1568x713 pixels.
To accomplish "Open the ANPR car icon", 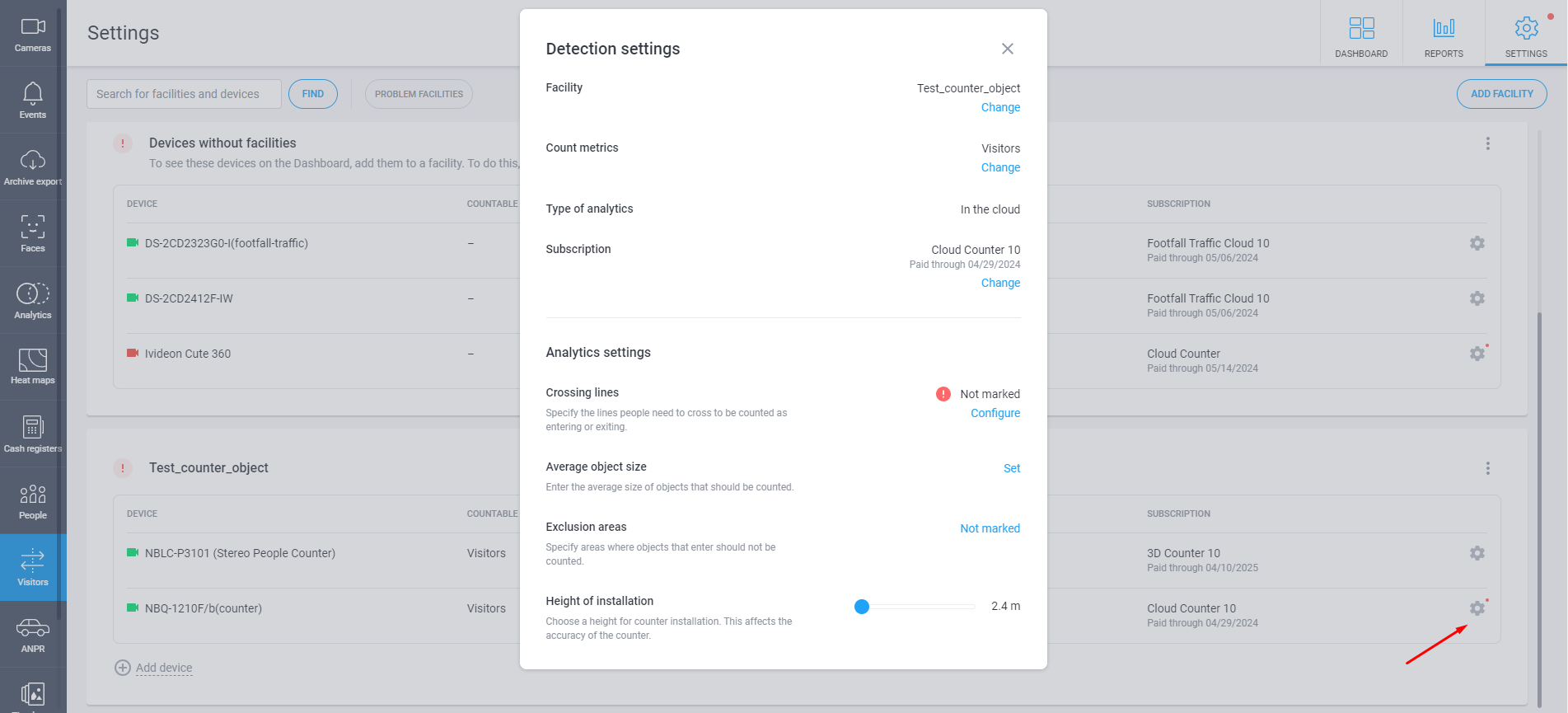I will [x=33, y=635].
